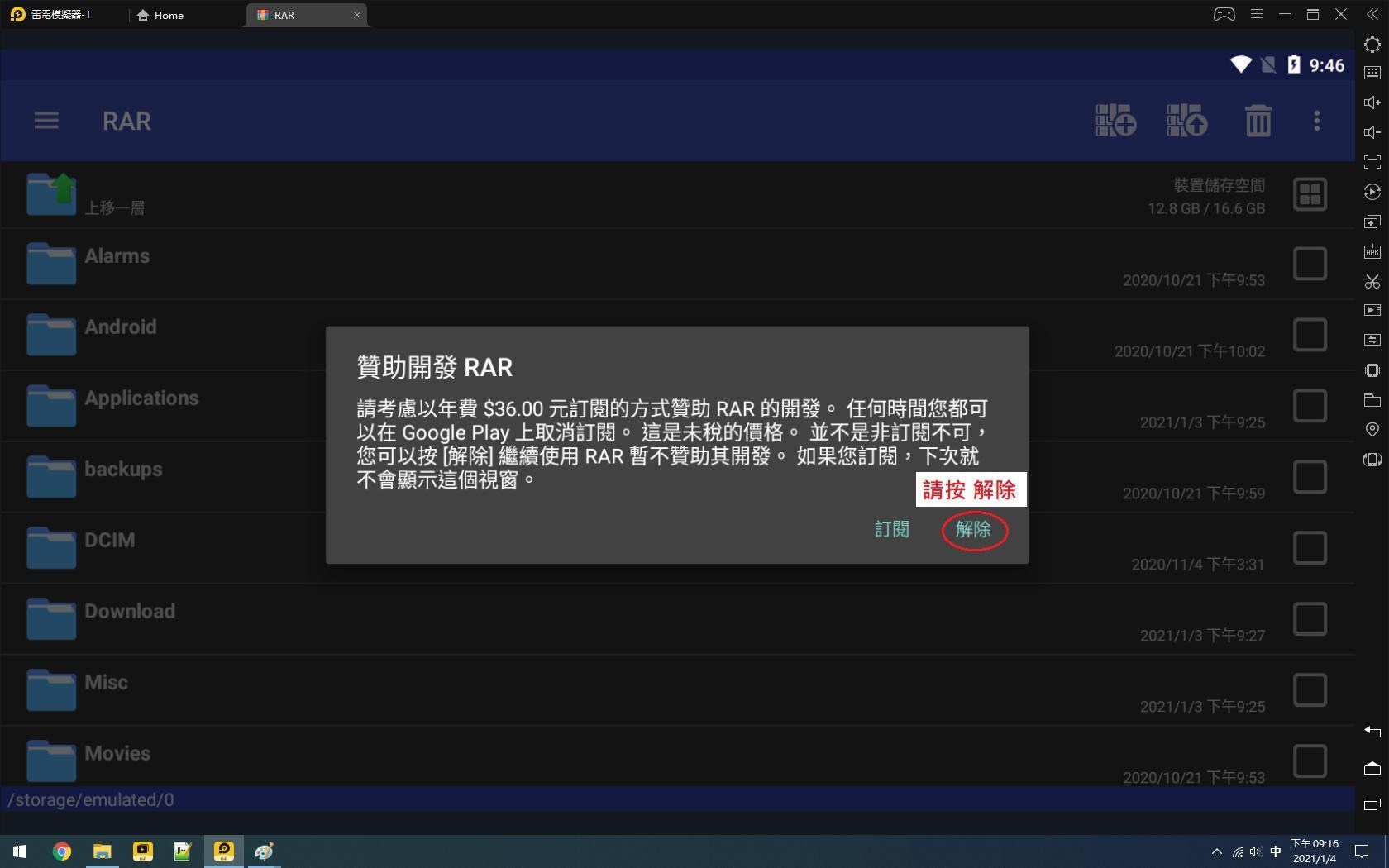Check the backups folder checkbox
The image size is (1389, 868).
(x=1310, y=477)
